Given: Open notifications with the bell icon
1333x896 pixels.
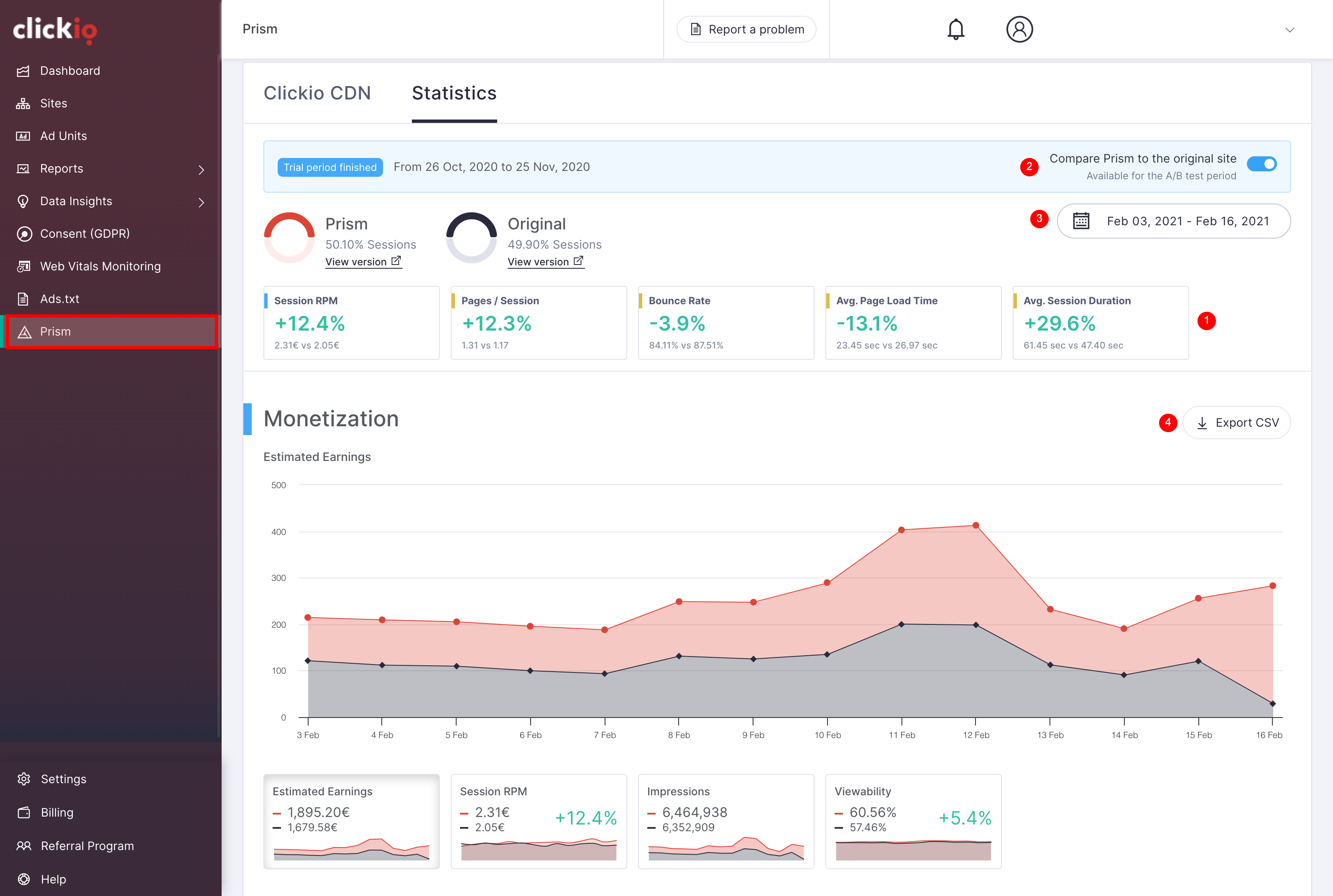Looking at the screenshot, I should [x=956, y=29].
